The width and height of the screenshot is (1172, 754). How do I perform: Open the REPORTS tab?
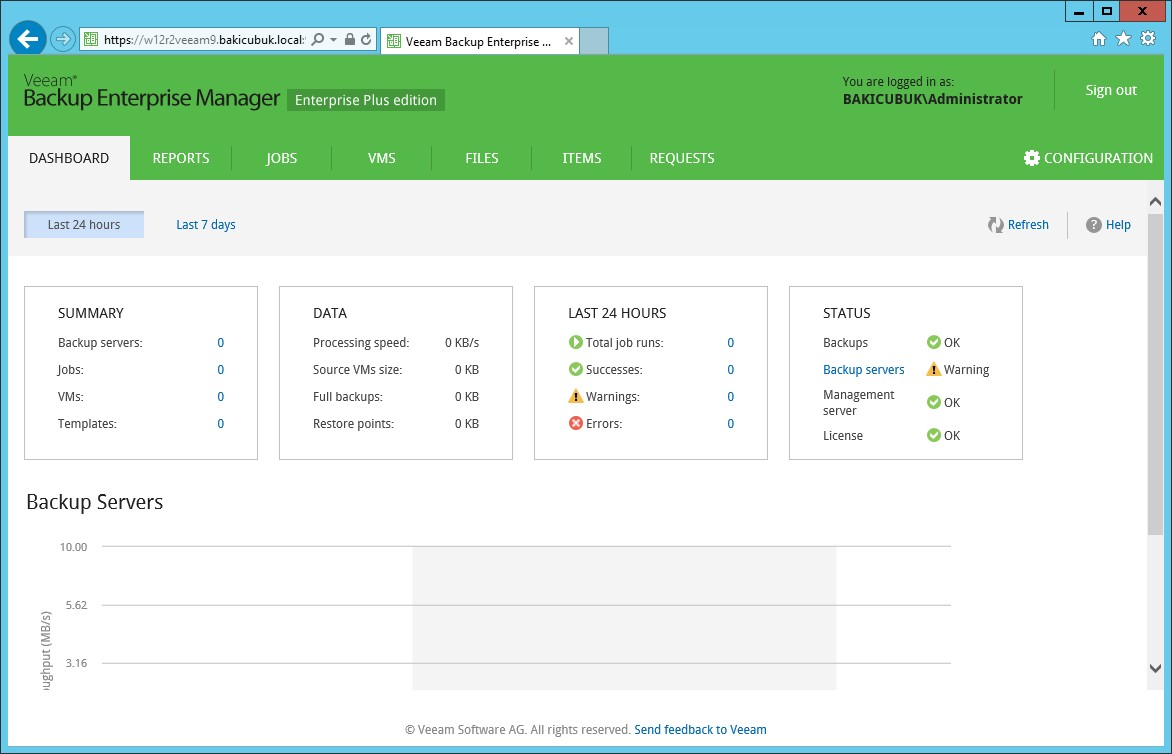pos(181,158)
